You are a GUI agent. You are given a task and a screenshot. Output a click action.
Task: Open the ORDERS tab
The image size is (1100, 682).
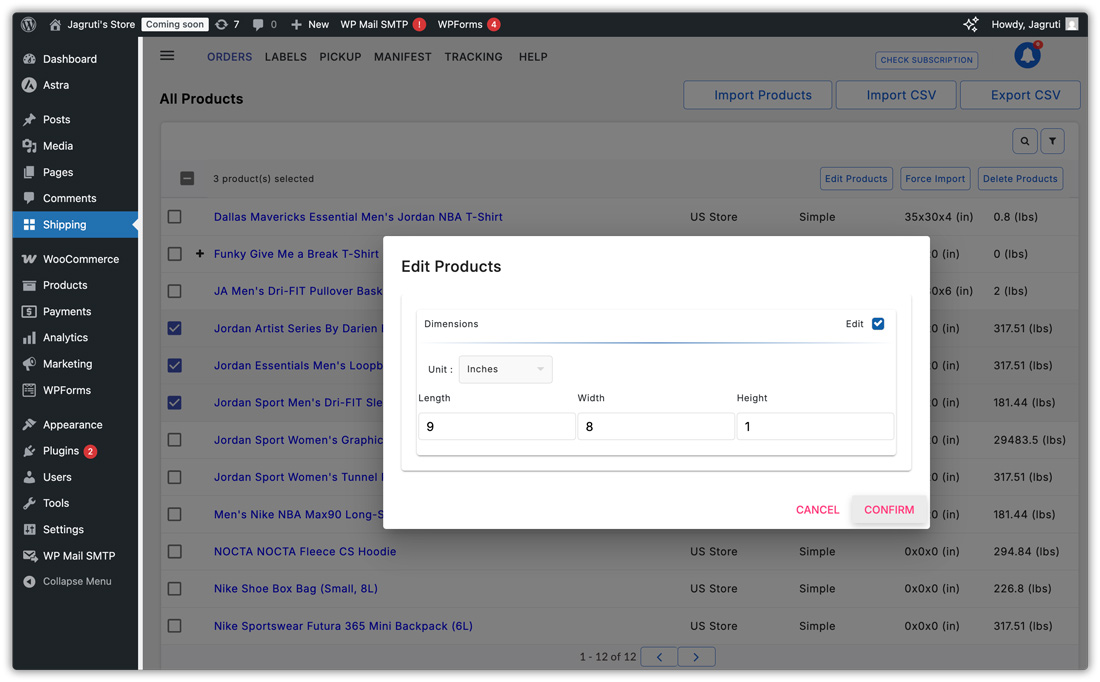click(229, 57)
